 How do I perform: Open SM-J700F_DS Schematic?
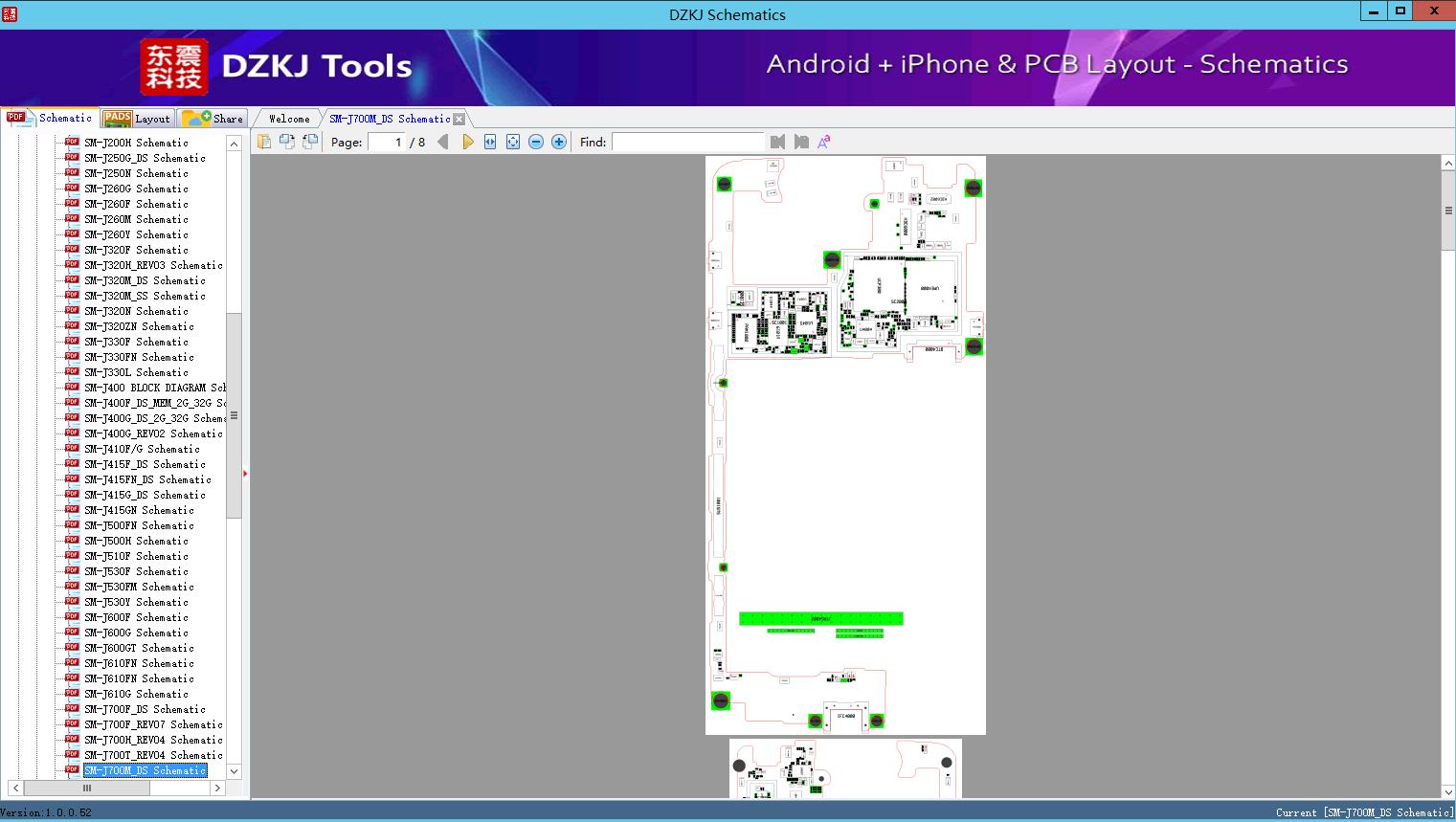coord(145,709)
